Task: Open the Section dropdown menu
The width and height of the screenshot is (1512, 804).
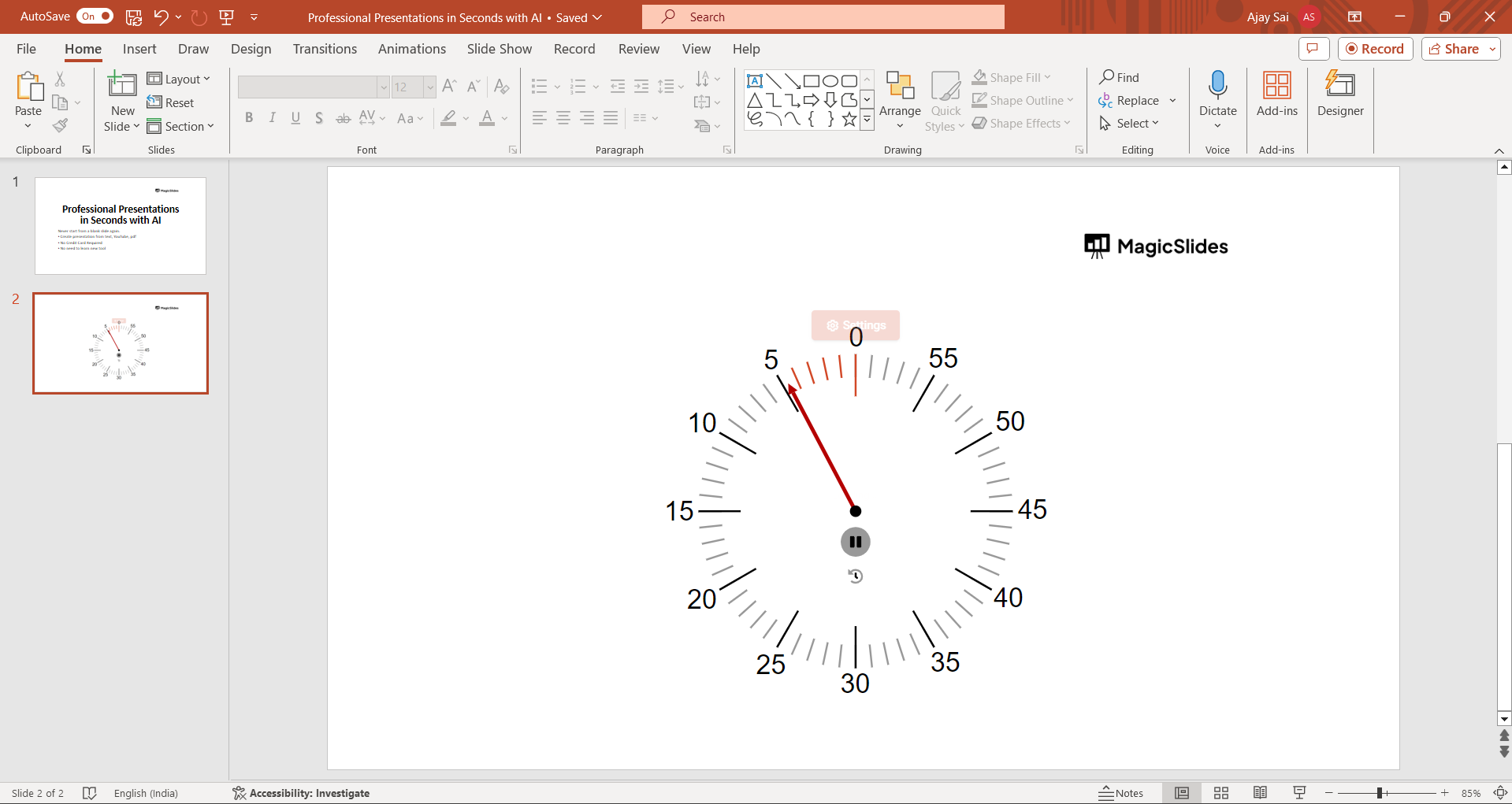Action: click(180, 127)
